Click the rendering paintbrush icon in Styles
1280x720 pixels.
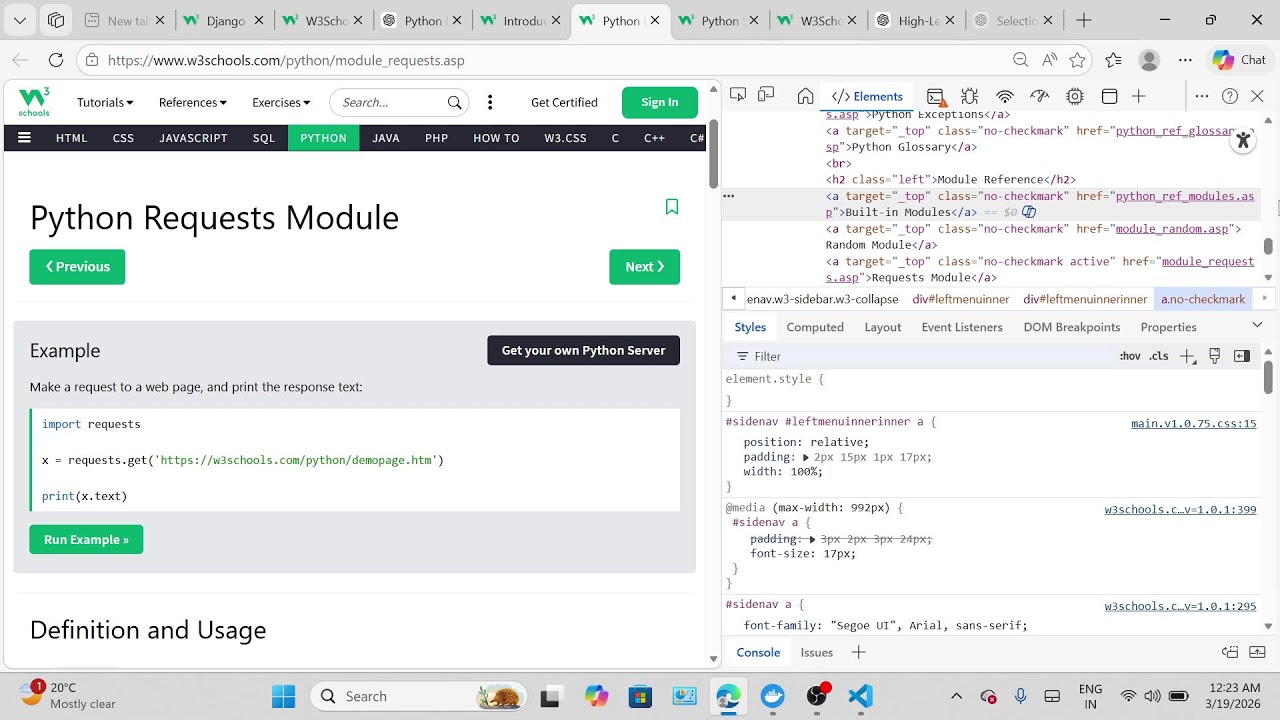click(x=1215, y=356)
